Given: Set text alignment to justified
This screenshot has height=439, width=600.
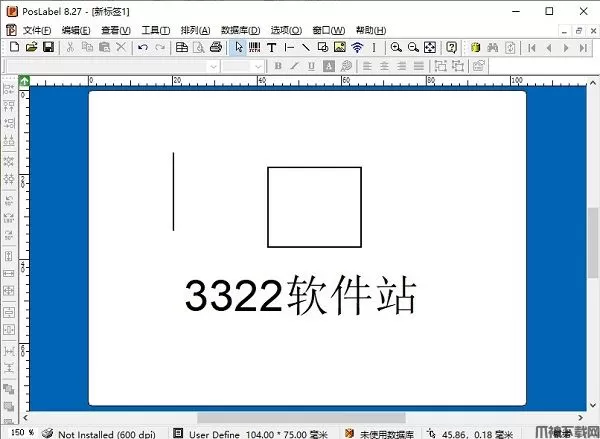Looking at the screenshot, I should click(419, 66).
